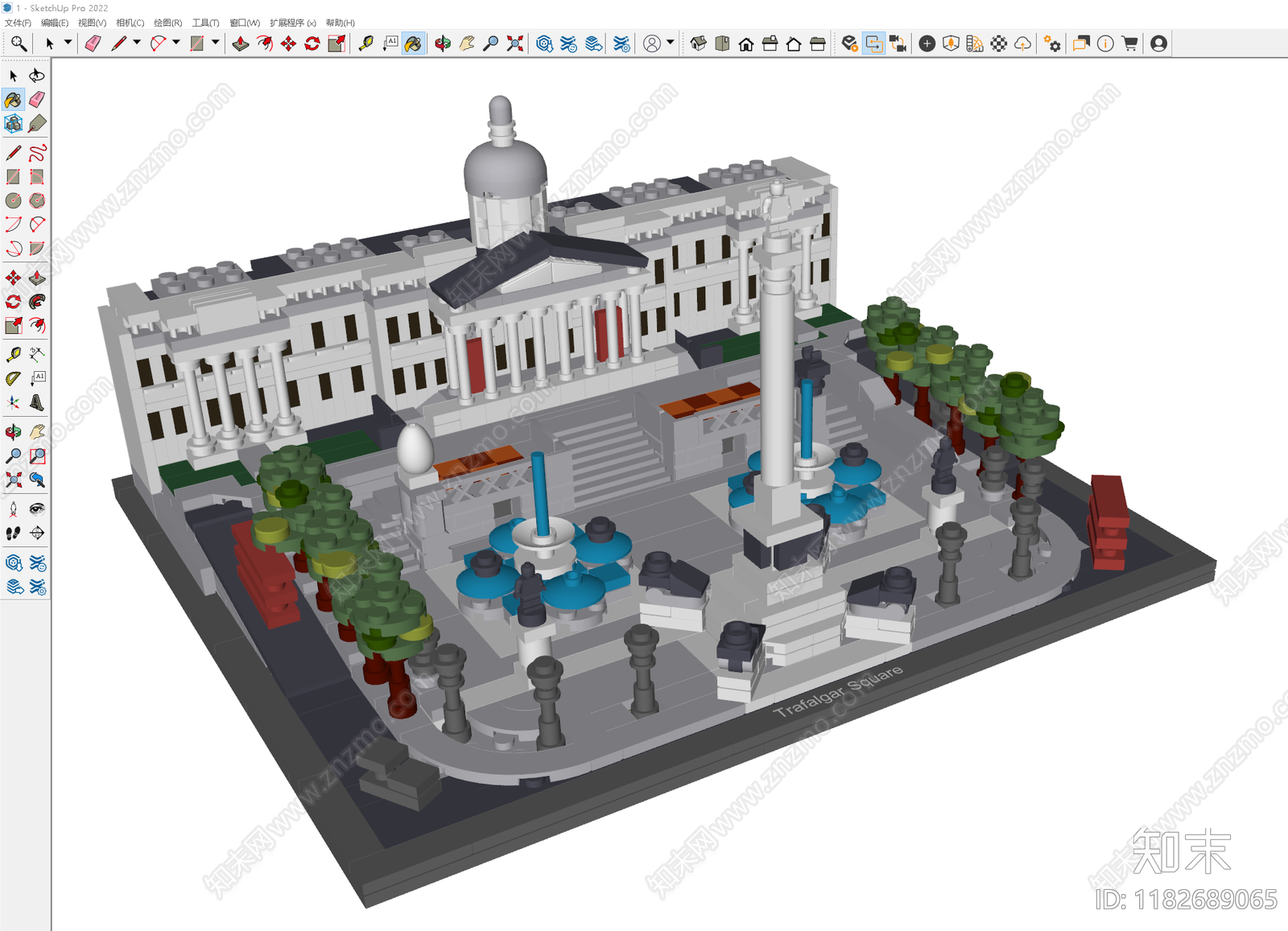Click the Add Location plus icon
The image size is (1288, 931).
(927, 43)
